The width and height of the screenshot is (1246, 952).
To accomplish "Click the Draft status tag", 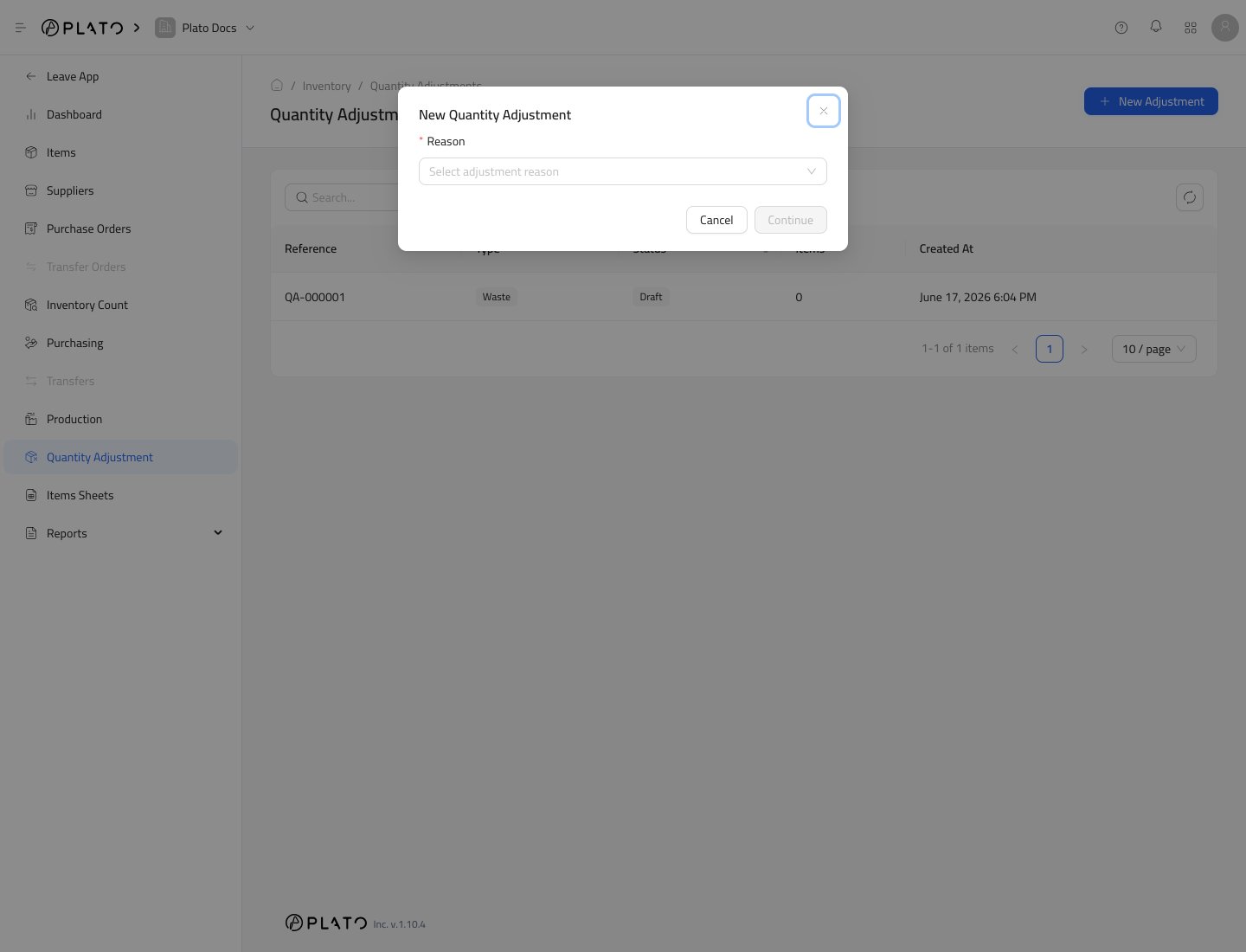I will [651, 297].
